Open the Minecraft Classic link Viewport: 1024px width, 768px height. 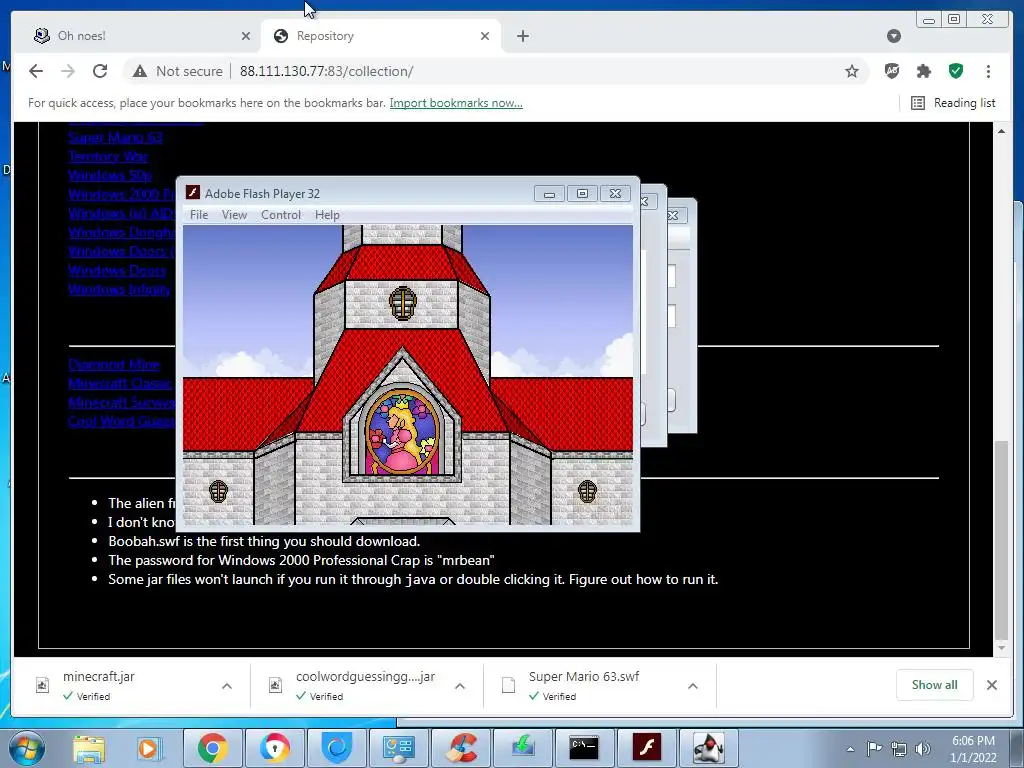[x=120, y=383]
